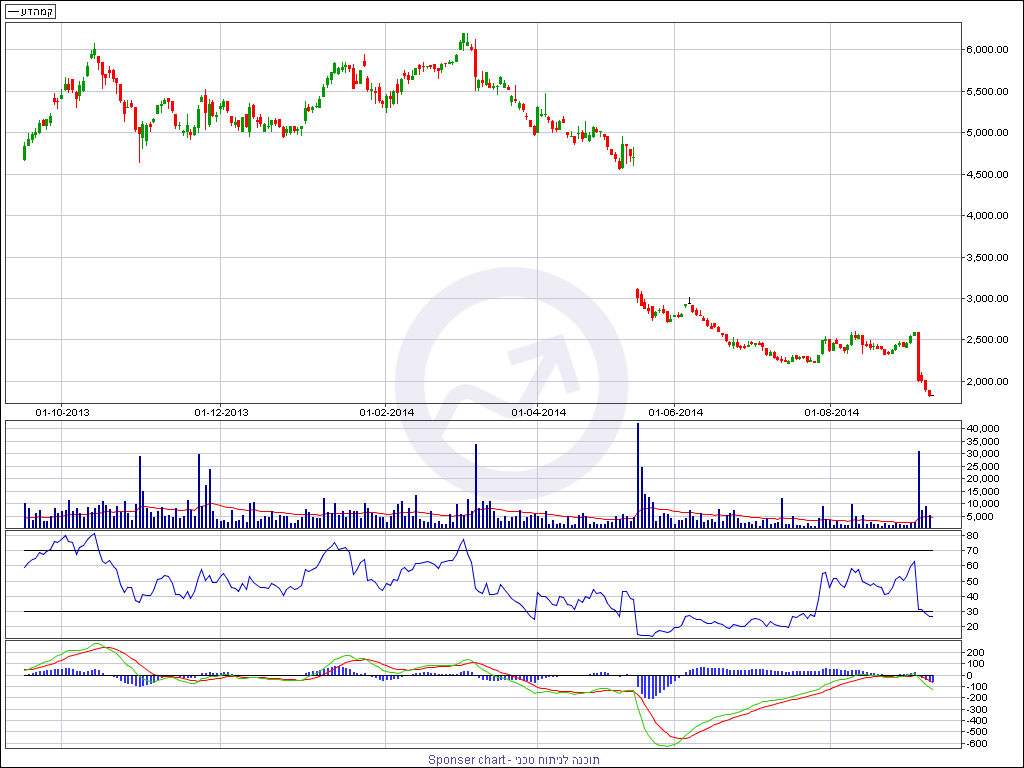1024x768 pixels.
Task: Click the -600 MACD axis label
Action: click(x=976, y=744)
